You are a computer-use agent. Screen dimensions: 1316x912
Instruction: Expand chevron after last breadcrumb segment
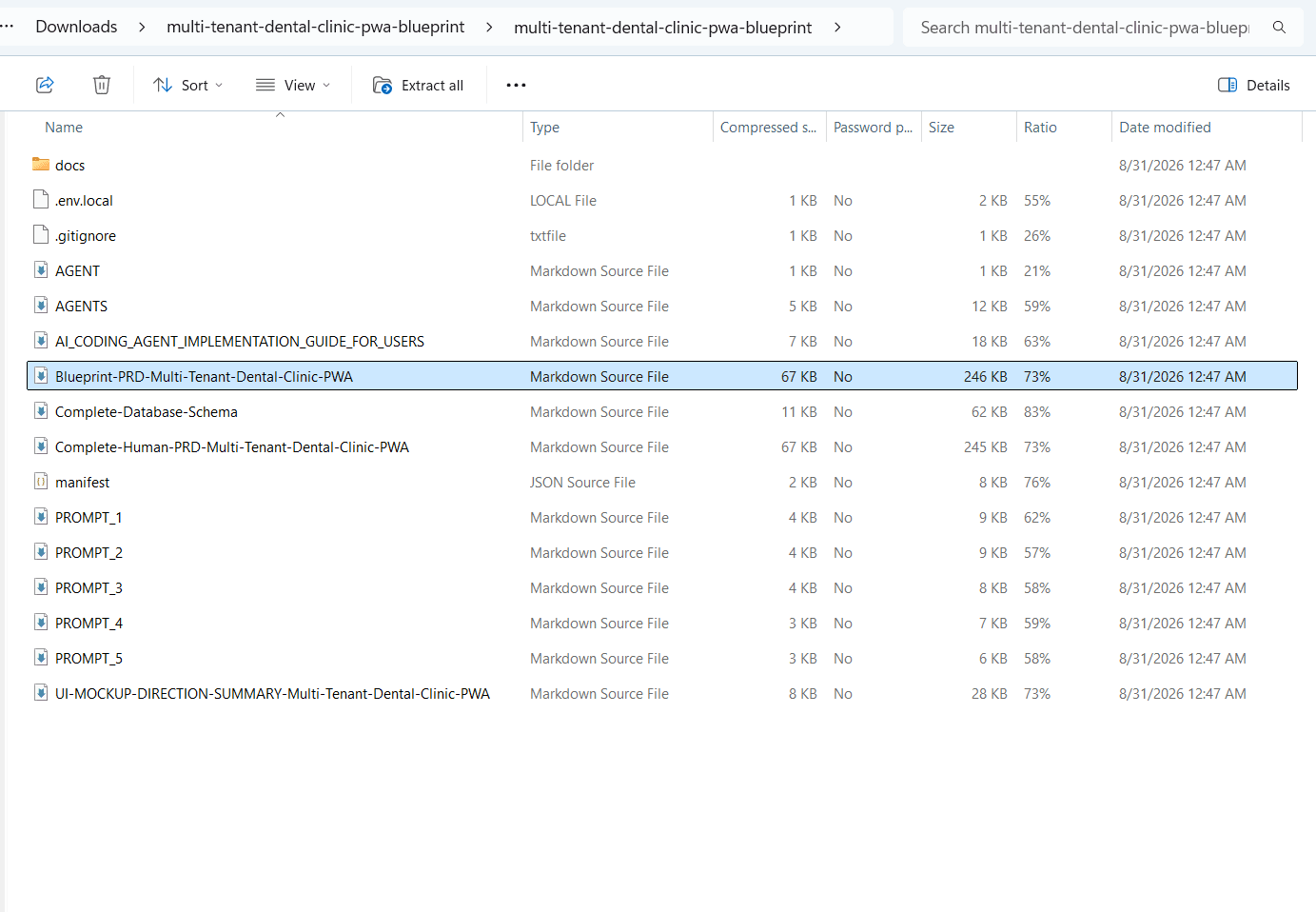pos(837,27)
